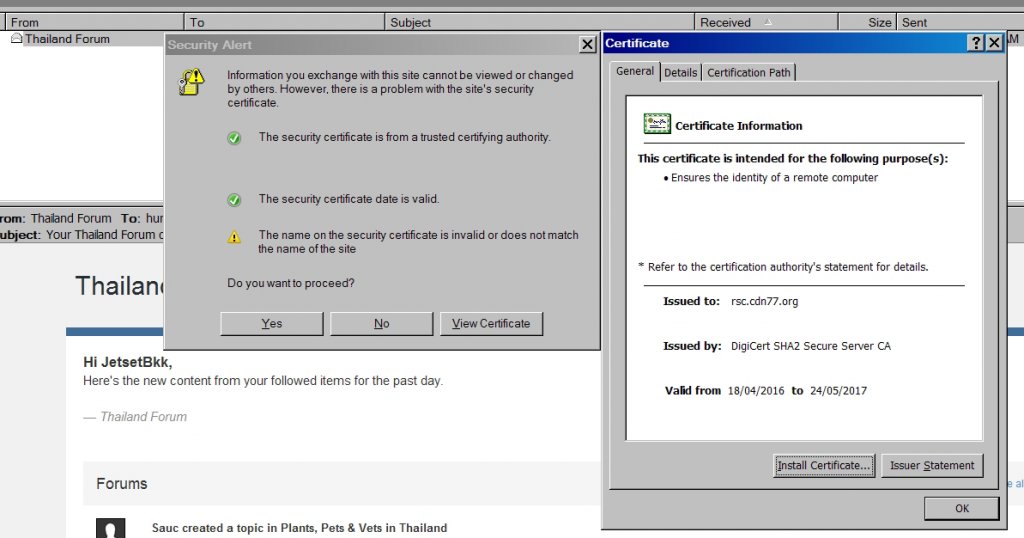The height and width of the screenshot is (538, 1024).
Task: Click the Received column sort arrow
Action: 768,22
